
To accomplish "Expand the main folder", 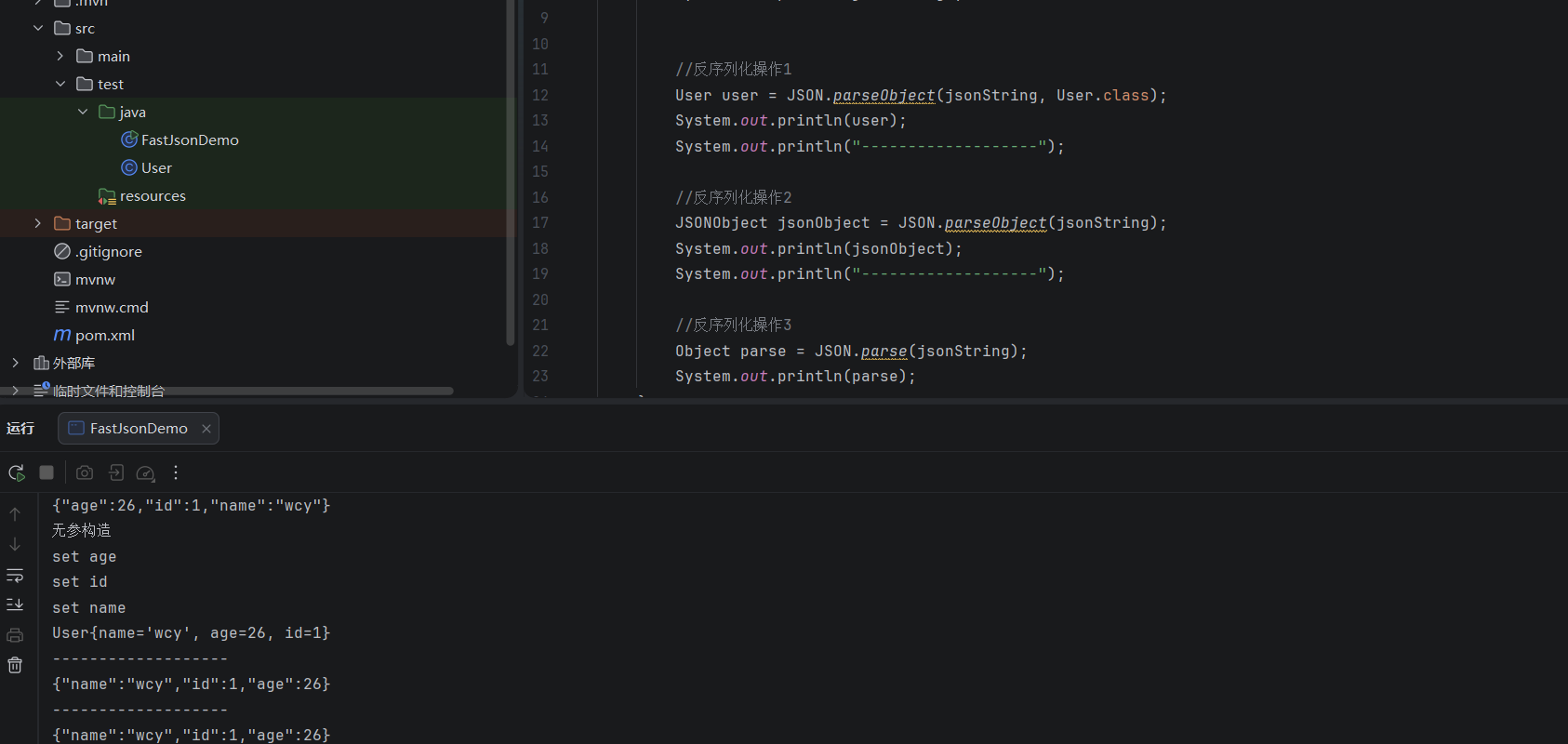I will (60, 56).
